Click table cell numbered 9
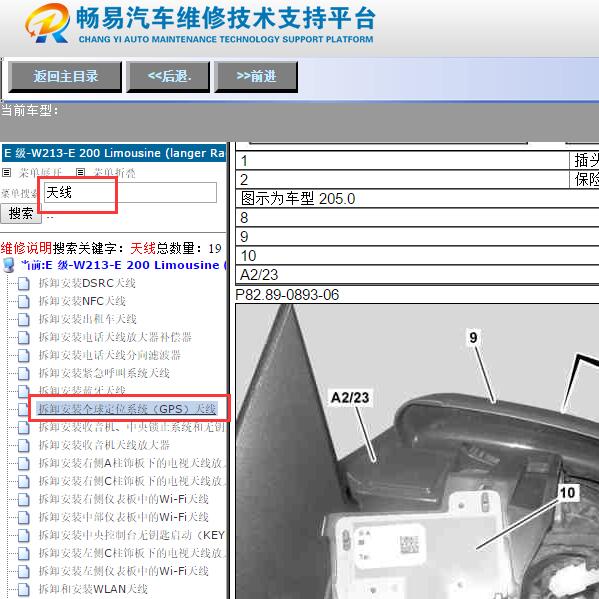 417,237
